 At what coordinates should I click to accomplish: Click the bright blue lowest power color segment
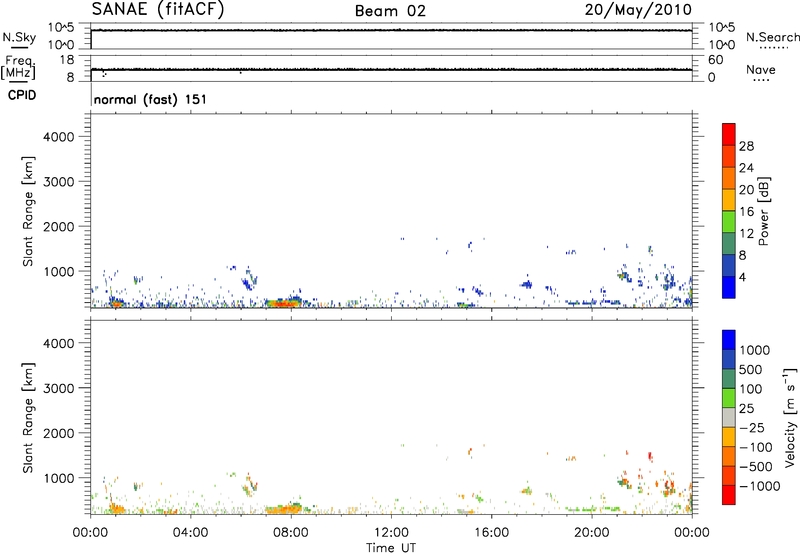point(729,287)
